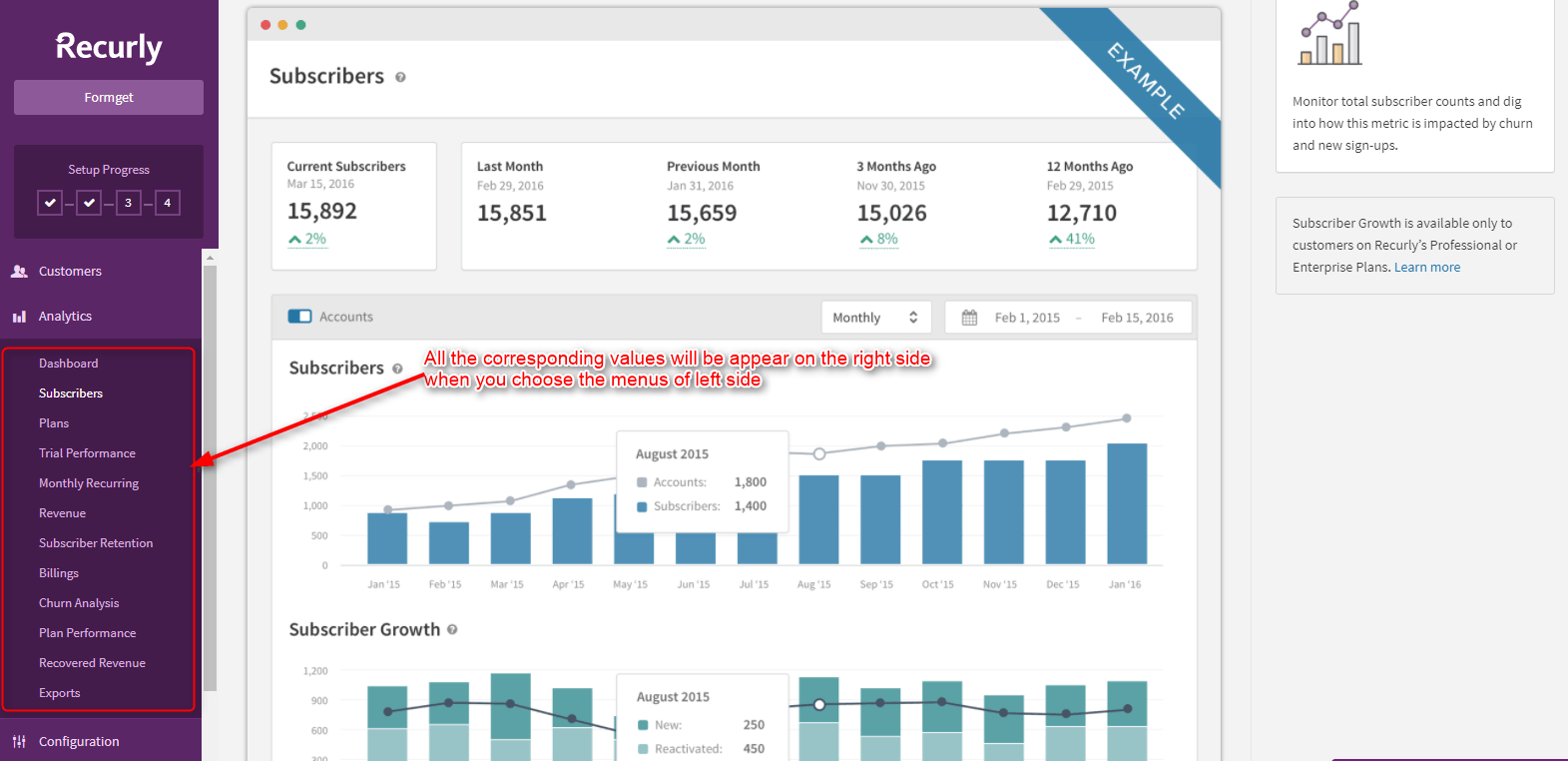Open Churn Analysis report

[79, 603]
